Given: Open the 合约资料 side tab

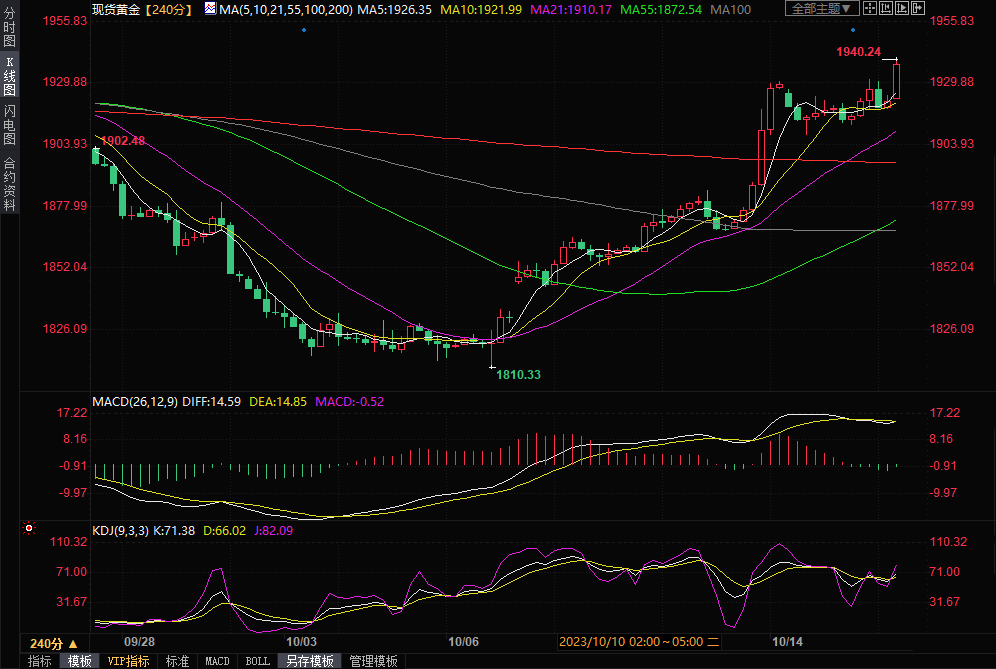Looking at the screenshot, I should [9, 184].
